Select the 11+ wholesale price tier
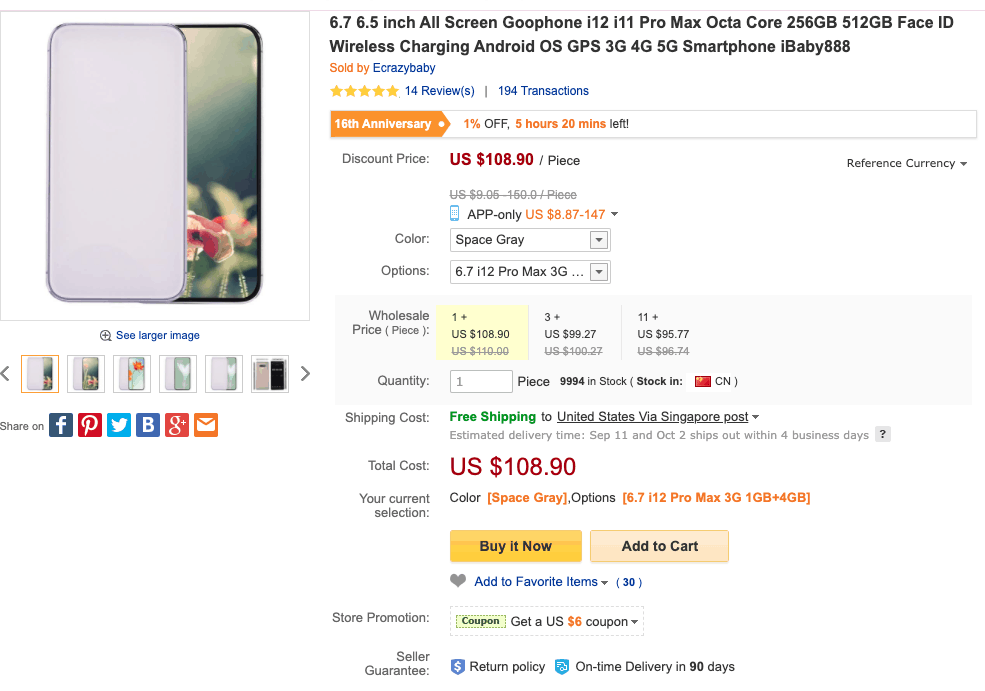 665,334
